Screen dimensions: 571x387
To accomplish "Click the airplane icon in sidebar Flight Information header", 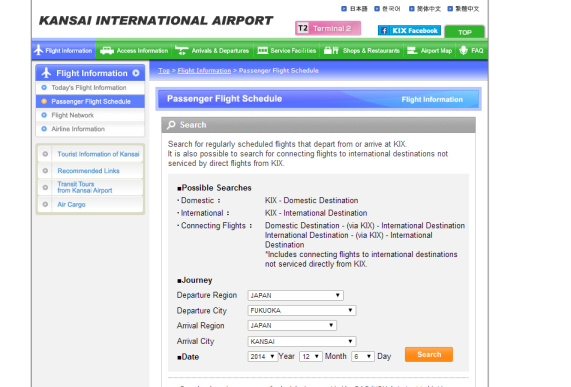I will coord(46,73).
